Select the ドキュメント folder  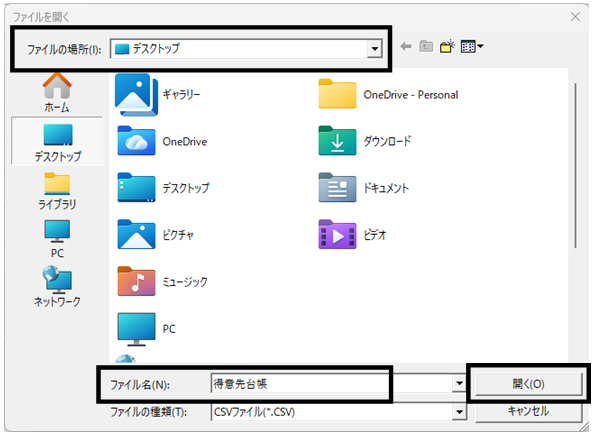pyautogui.click(x=364, y=188)
